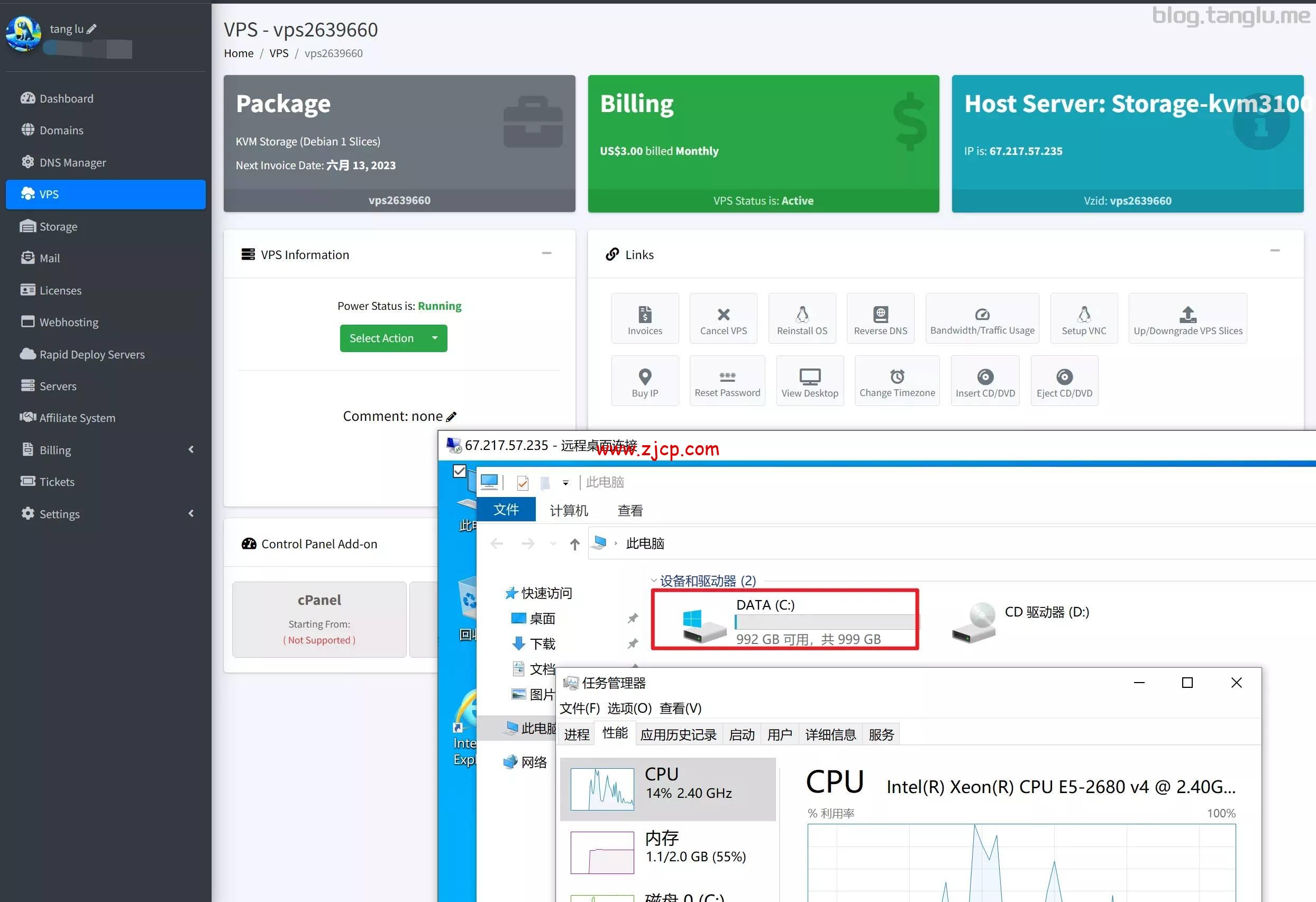The height and width of the screenshot is (902, 1316).
Task: Collapse the VPS Information panel
Action: point(546,253)
